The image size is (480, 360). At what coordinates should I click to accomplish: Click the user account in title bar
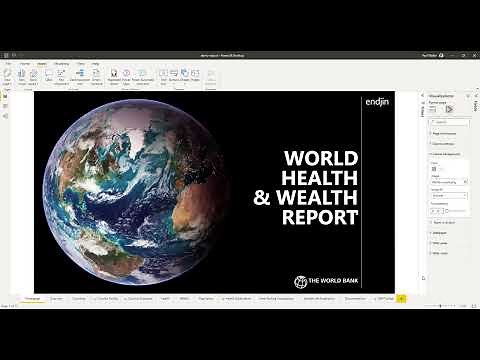432,55
